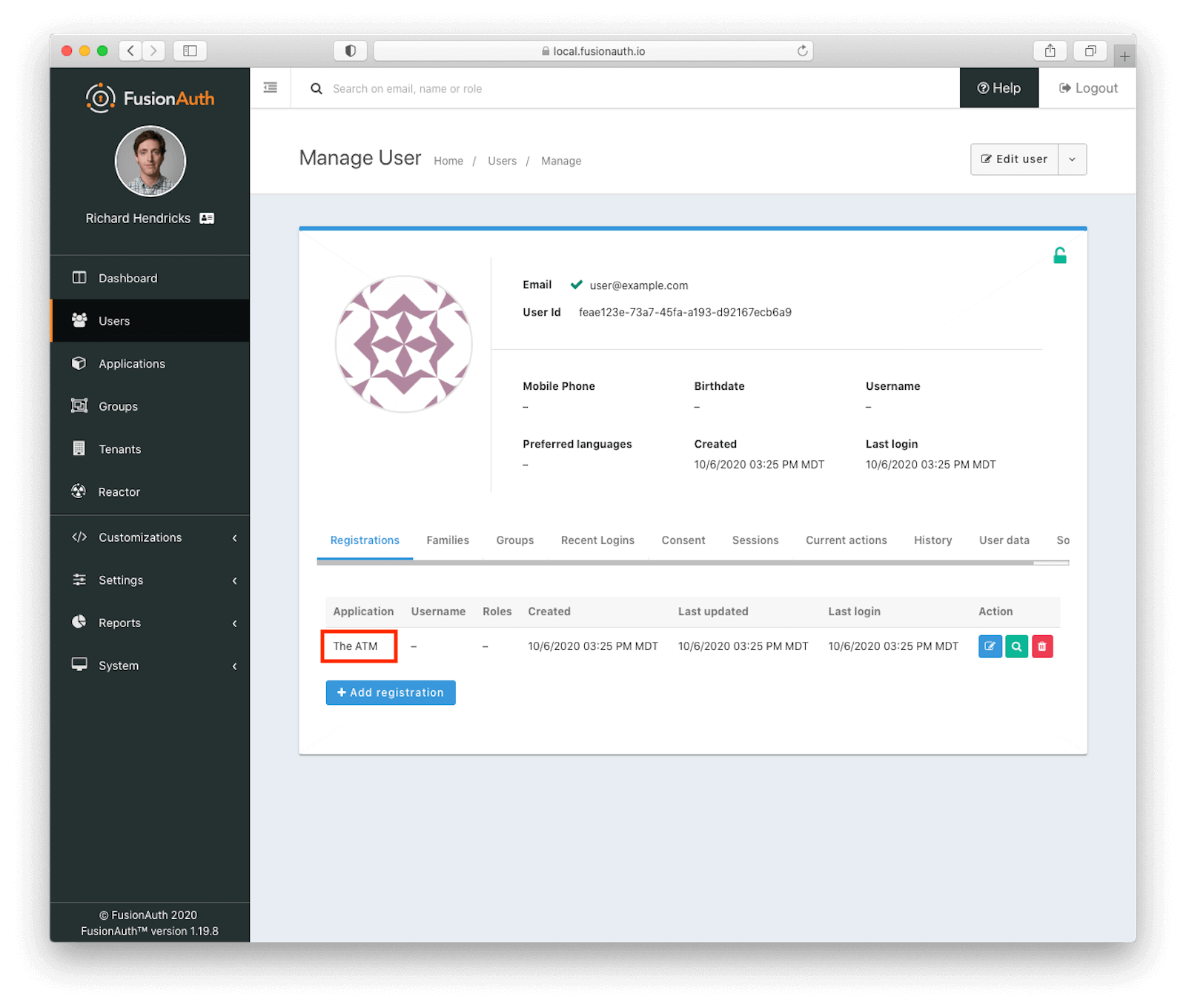Click the horizontal tab scrollbar
The height and width of the screenshot is (1008, 1186).
pos(689,563)
